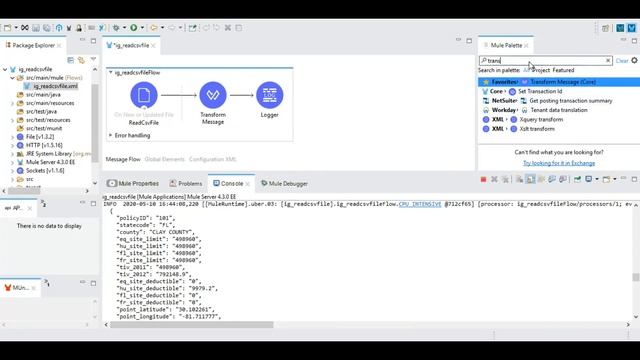
Task: Terminate the running app with the red stop icon
Action: [483, 179]
